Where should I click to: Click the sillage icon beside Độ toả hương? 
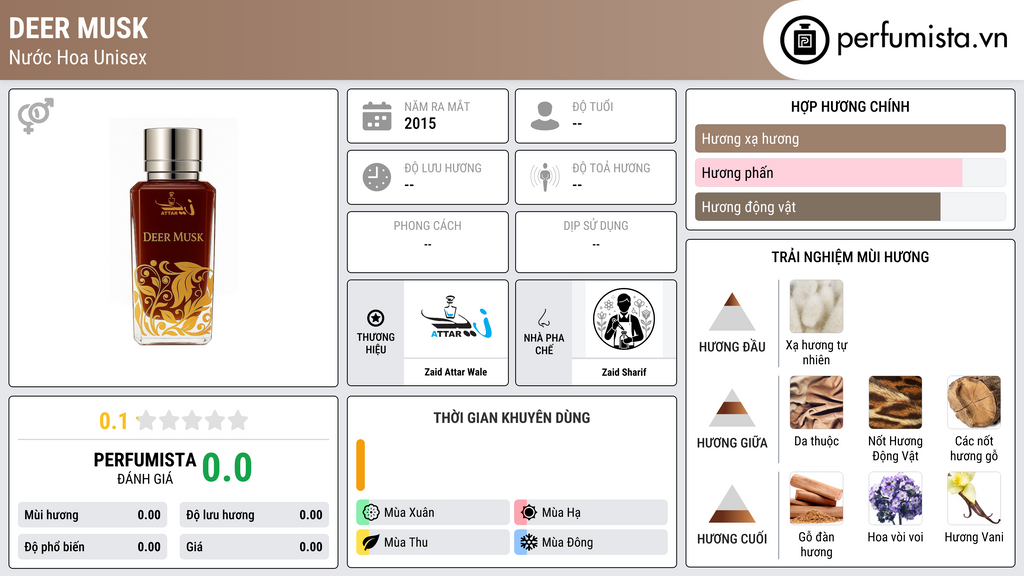pyautogui.click(x=545, y=177)
